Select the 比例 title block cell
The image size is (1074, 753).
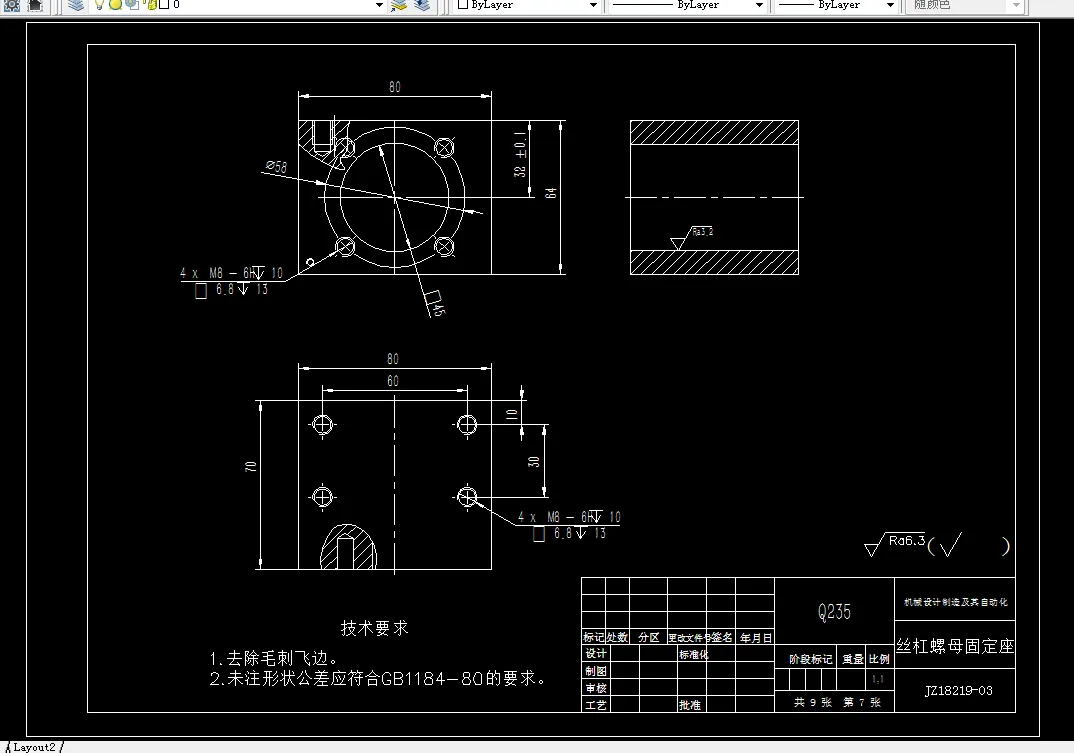(879, 659)
